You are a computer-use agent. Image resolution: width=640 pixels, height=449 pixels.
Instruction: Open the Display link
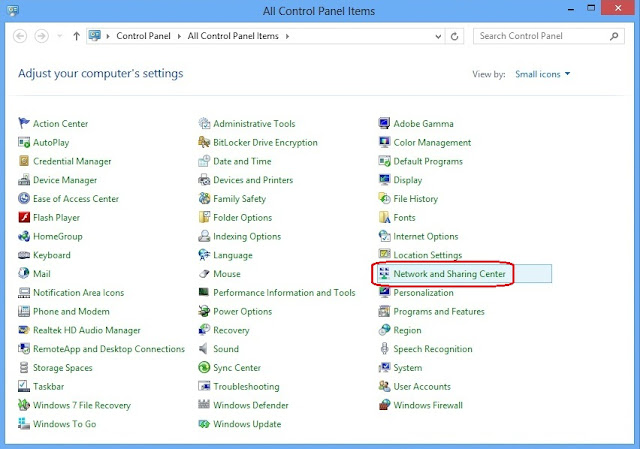407,180
